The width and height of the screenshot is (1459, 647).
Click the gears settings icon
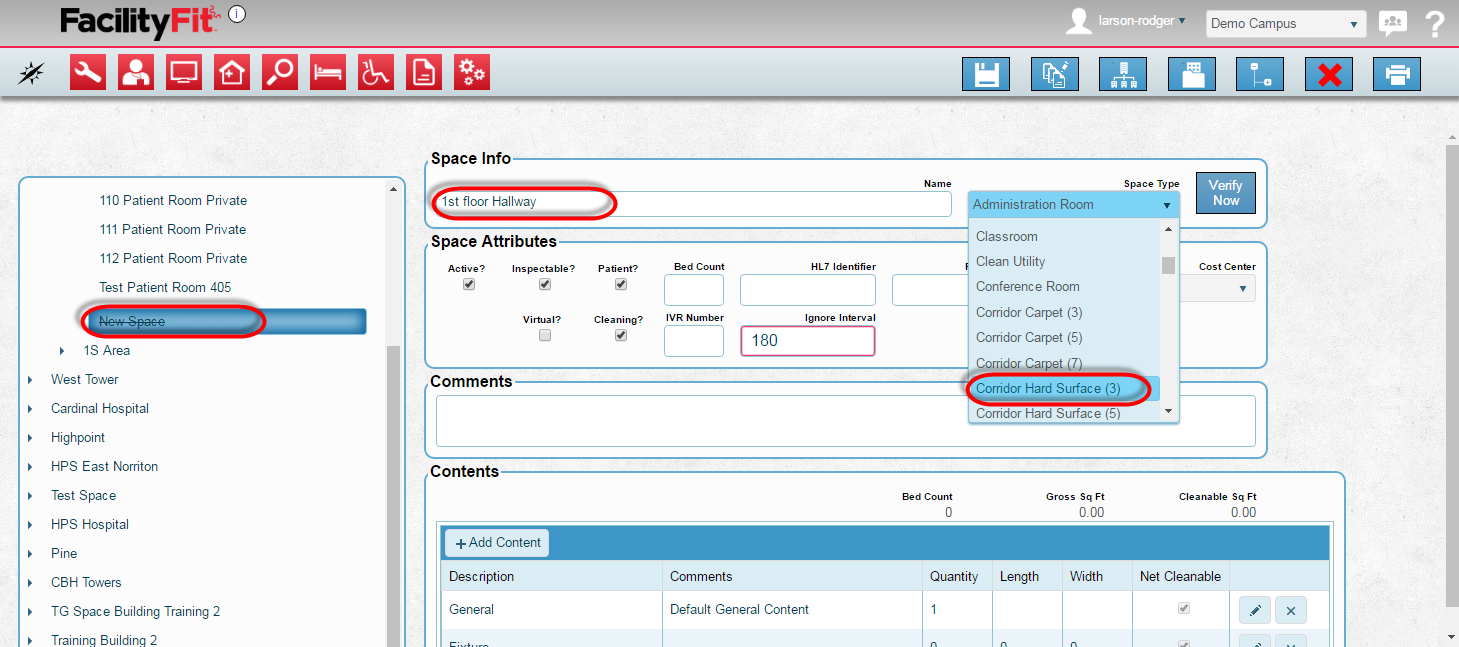[x=472, y=73]
